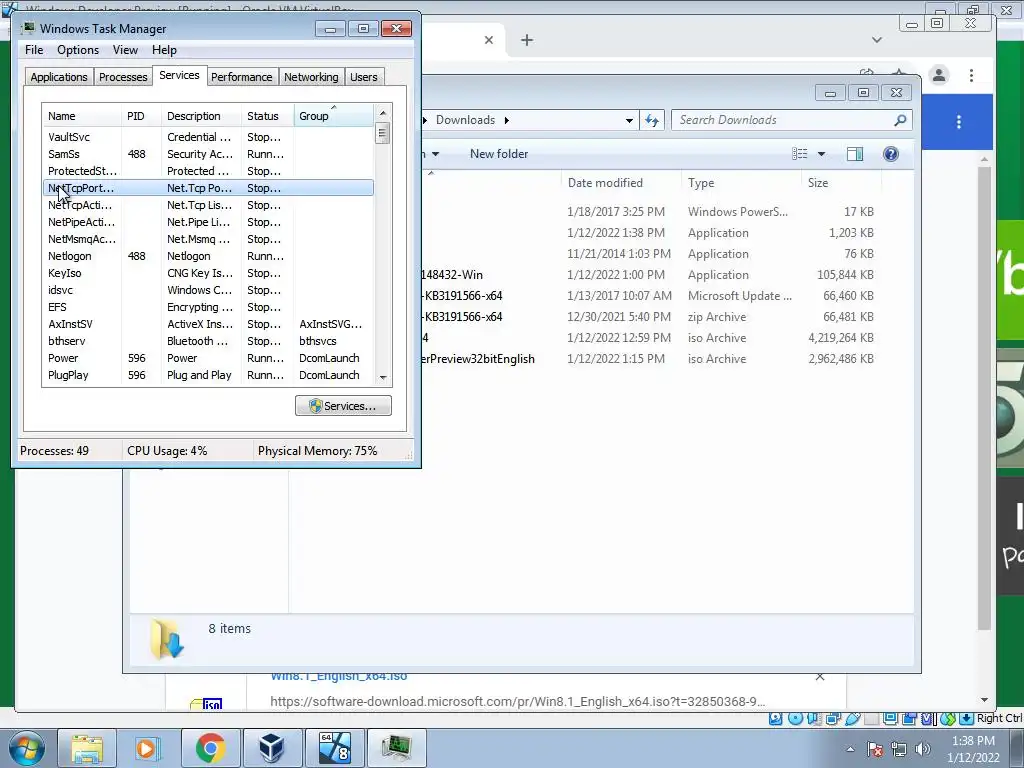Sort services by the PID column
This screenshot has height=768, width=1024.
[x=141, y=116]
